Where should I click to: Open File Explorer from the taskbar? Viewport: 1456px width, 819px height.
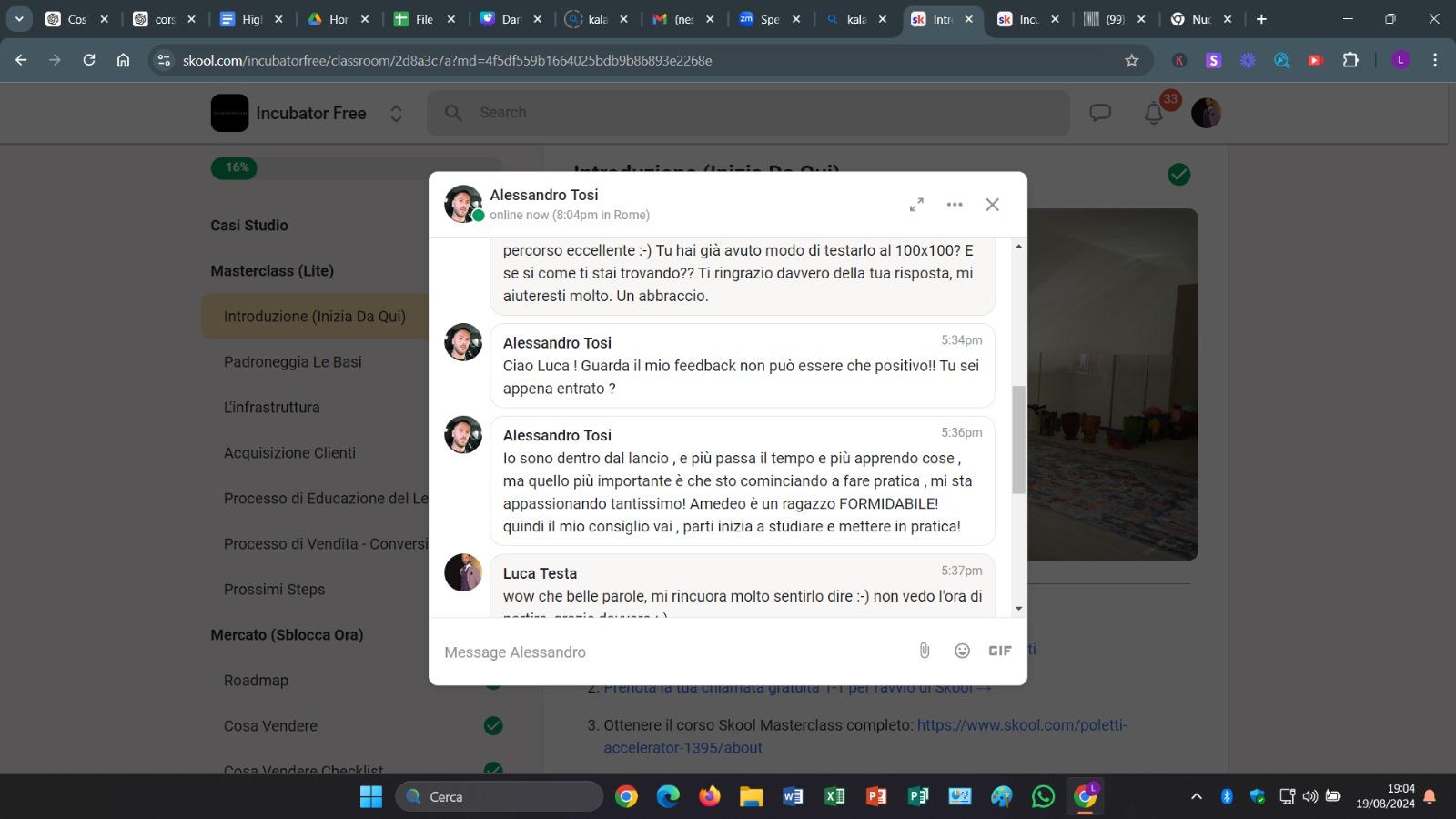coord(751,796)
